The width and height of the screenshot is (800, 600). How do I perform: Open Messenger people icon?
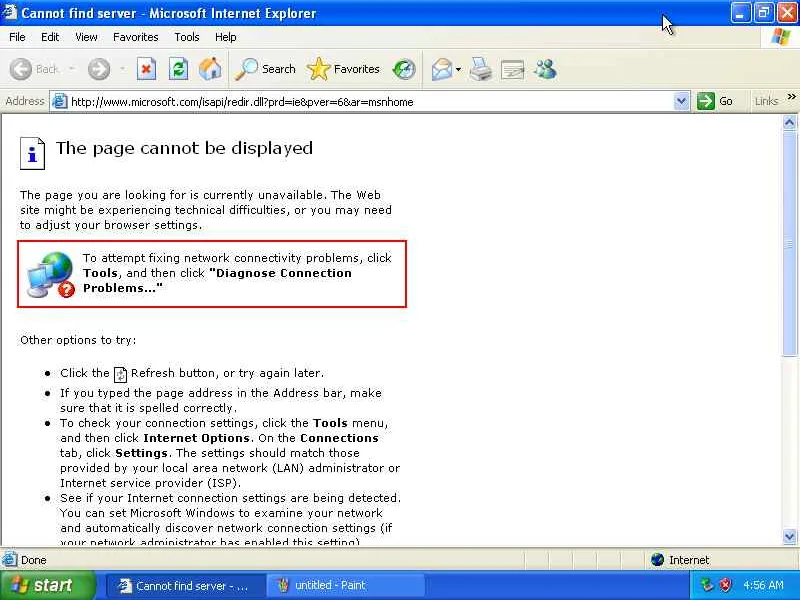[545, 69]
